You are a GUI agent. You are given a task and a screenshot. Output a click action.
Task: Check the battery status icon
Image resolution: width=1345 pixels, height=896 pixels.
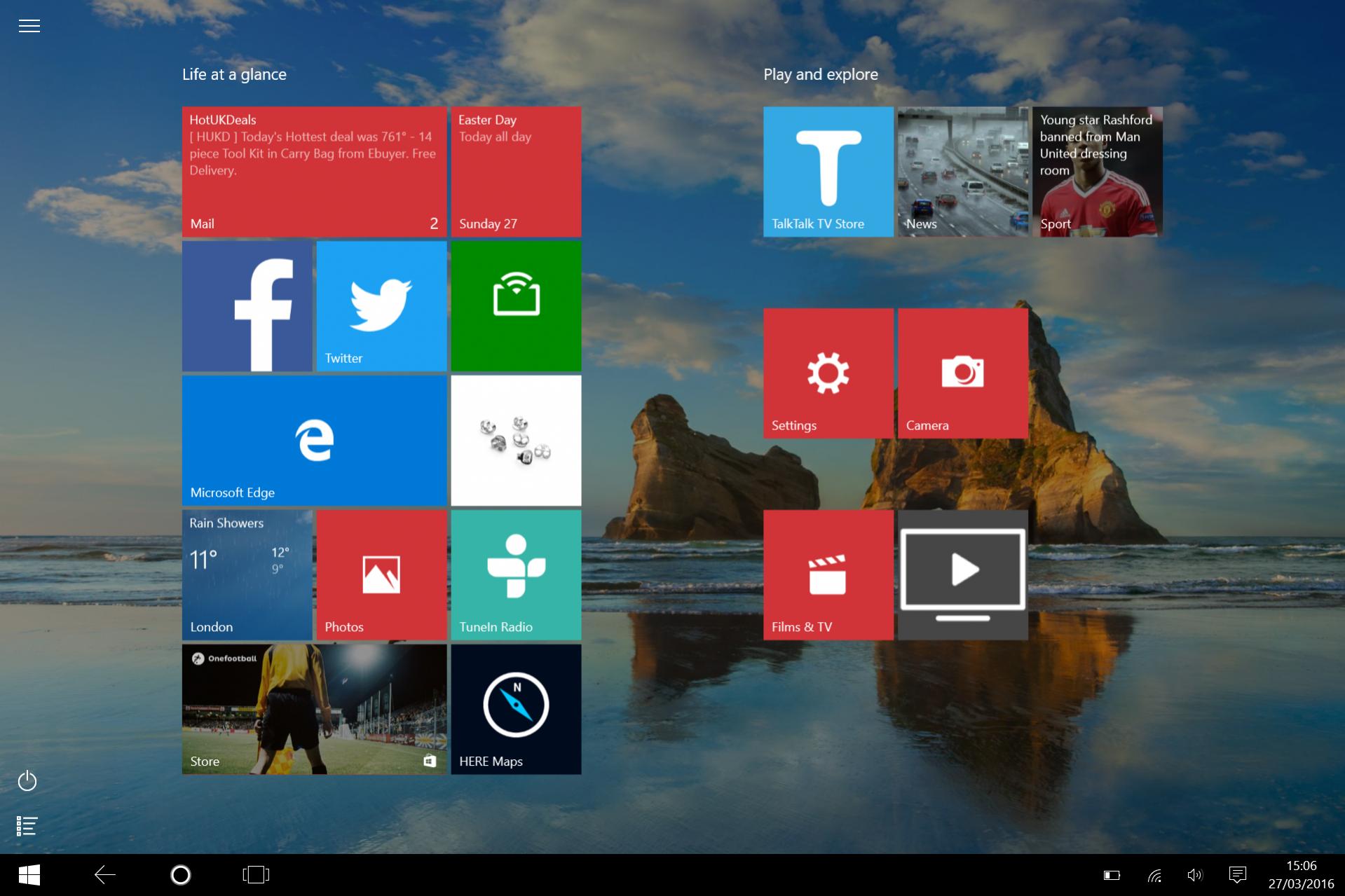pyautogui.click(x=1112, y=875)
